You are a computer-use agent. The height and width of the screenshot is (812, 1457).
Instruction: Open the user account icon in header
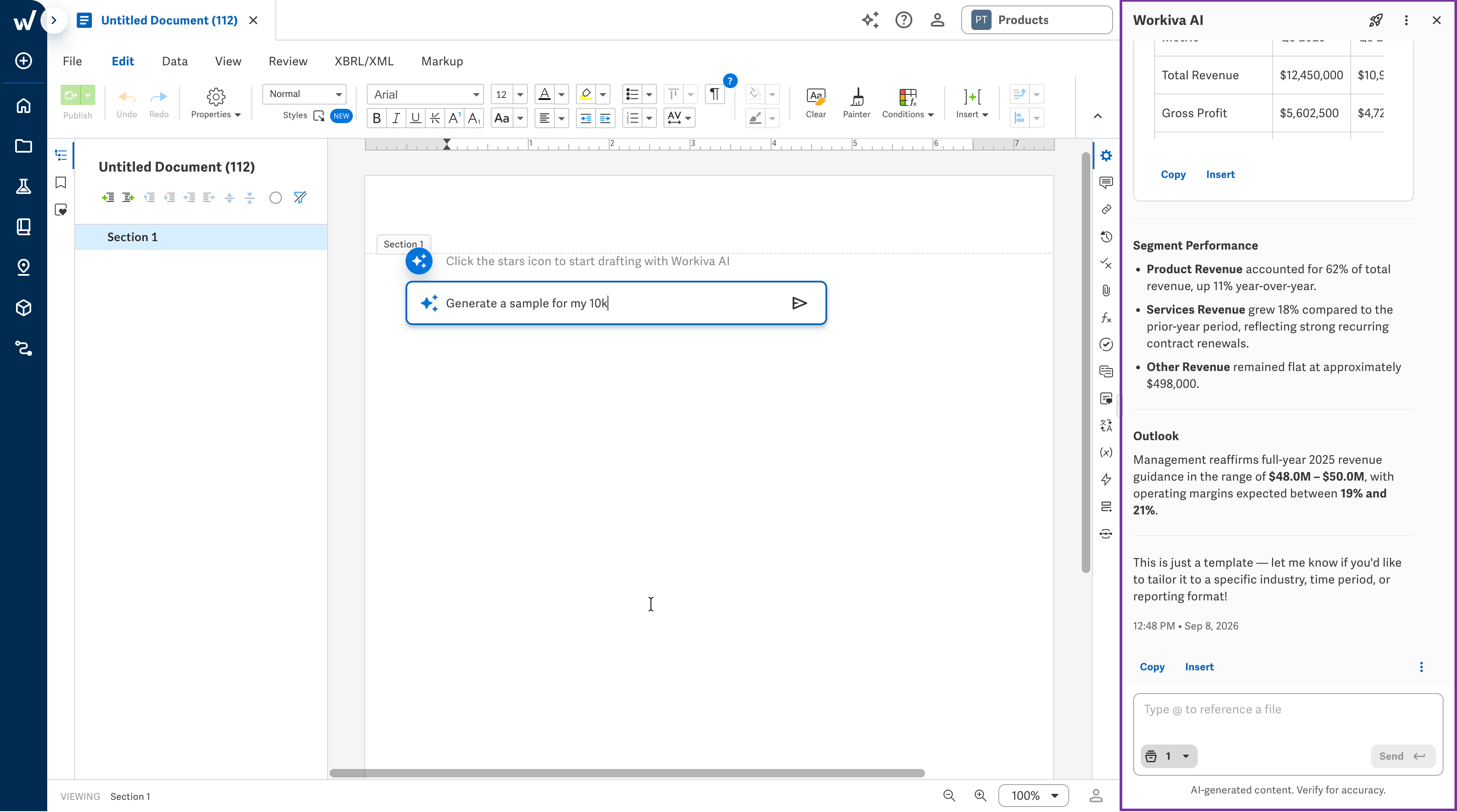937,20
